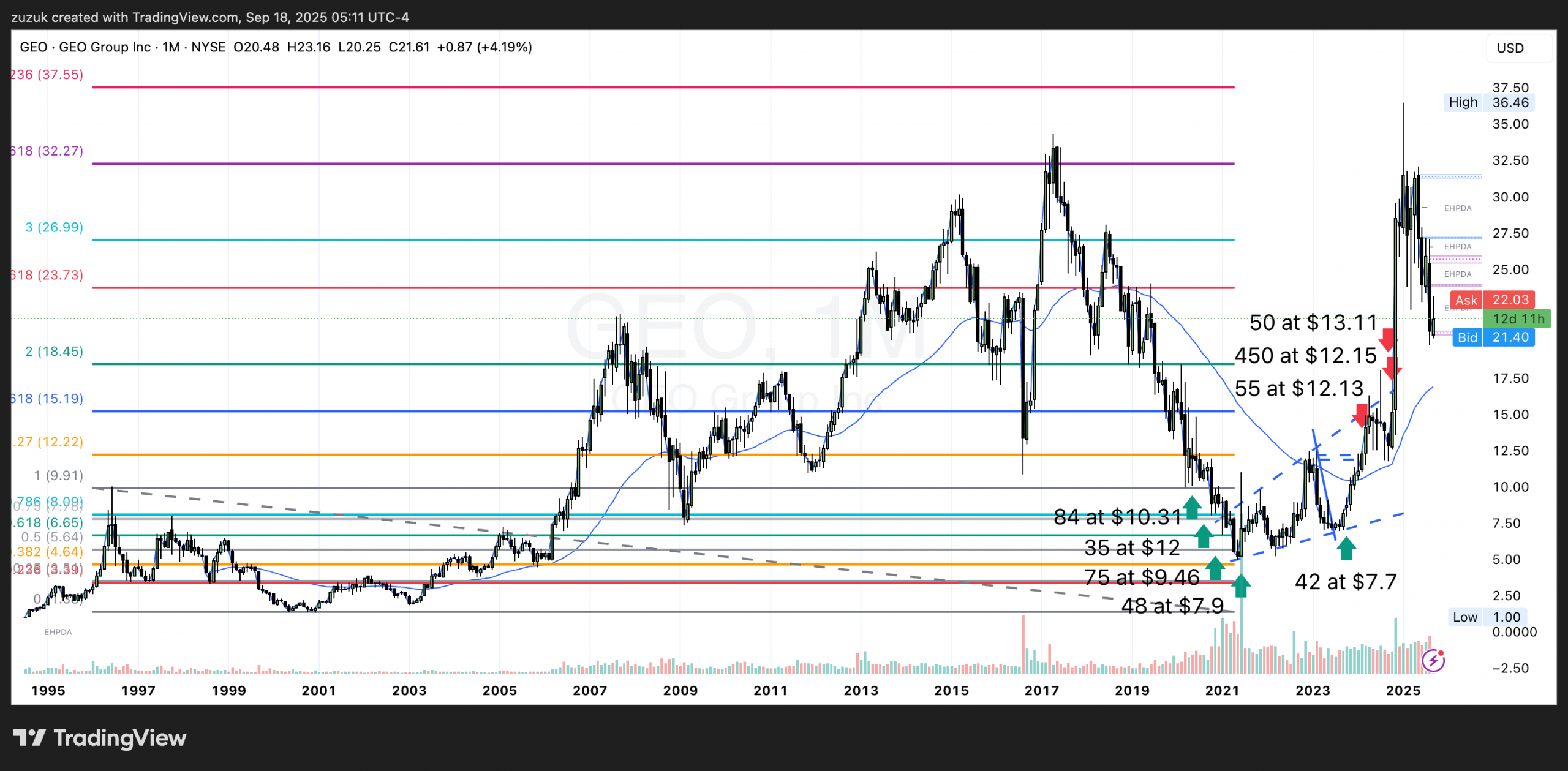Click the green arrow beside "35 at $12"
This screenshot has height=771, width=1568.
[x=1204, y=536]
